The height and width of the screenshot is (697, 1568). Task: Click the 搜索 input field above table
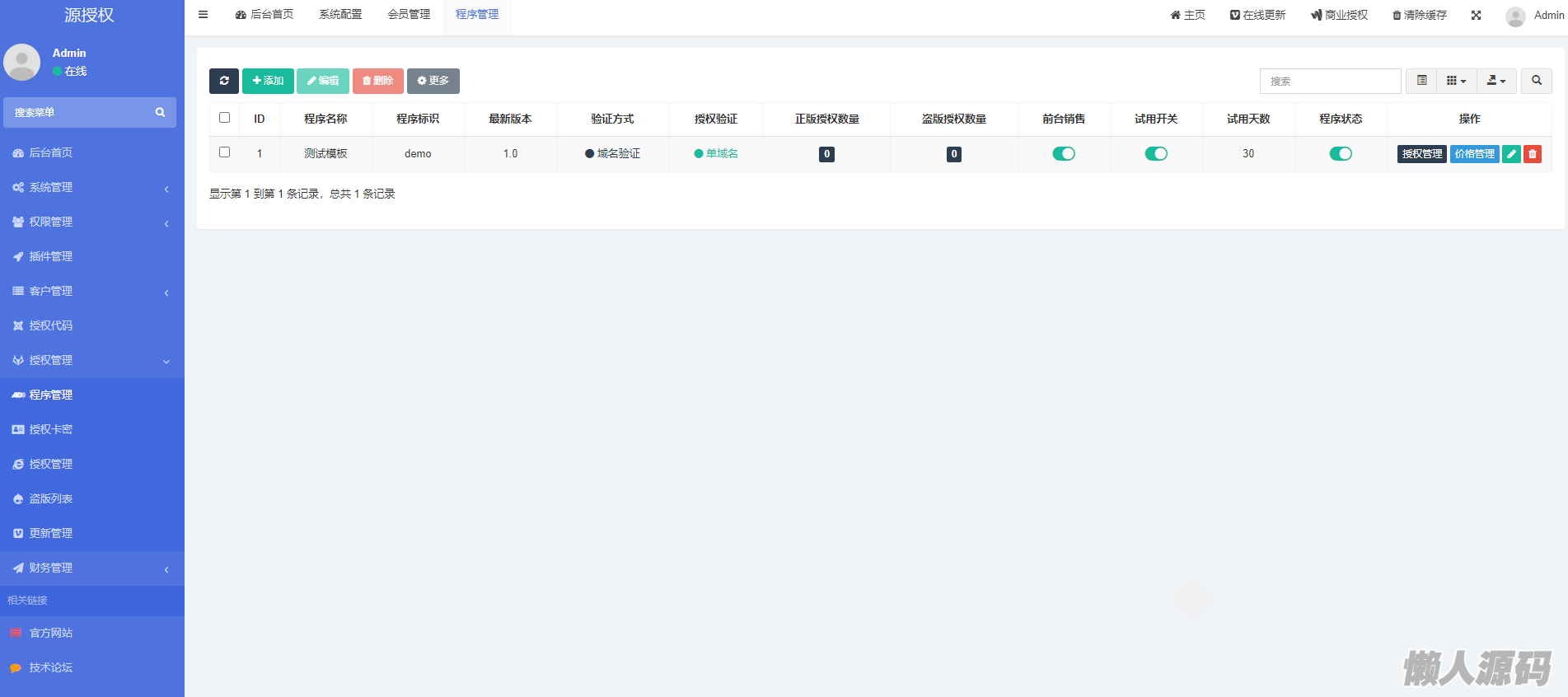click(x=1330, y=81)
